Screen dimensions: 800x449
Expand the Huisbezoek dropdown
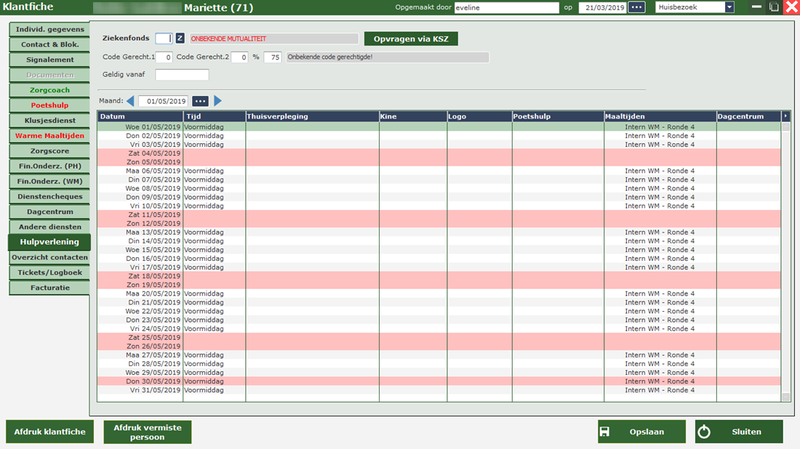click(x=729, y=7)
